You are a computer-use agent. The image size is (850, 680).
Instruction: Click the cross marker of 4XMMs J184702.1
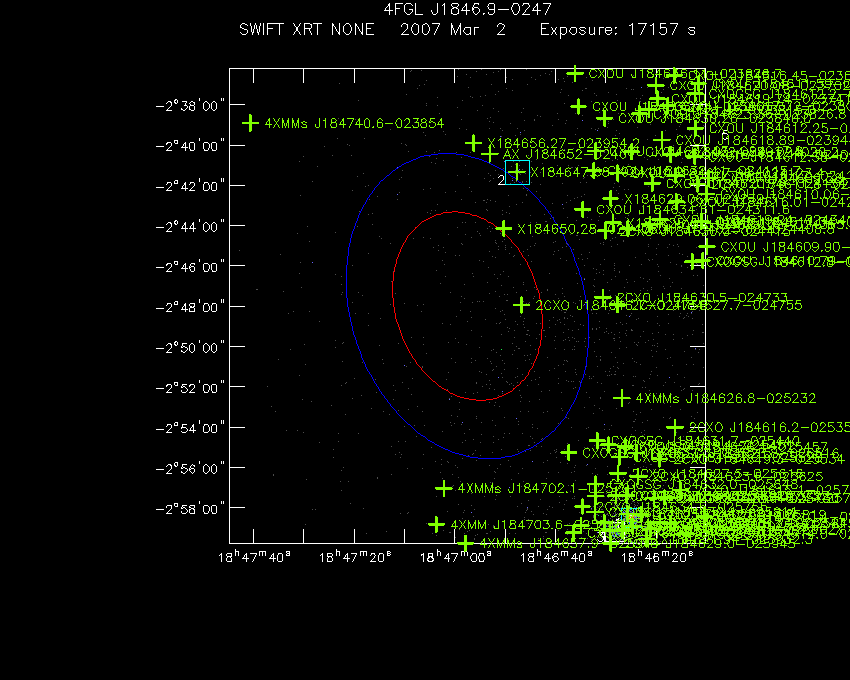tap(444, 488)
